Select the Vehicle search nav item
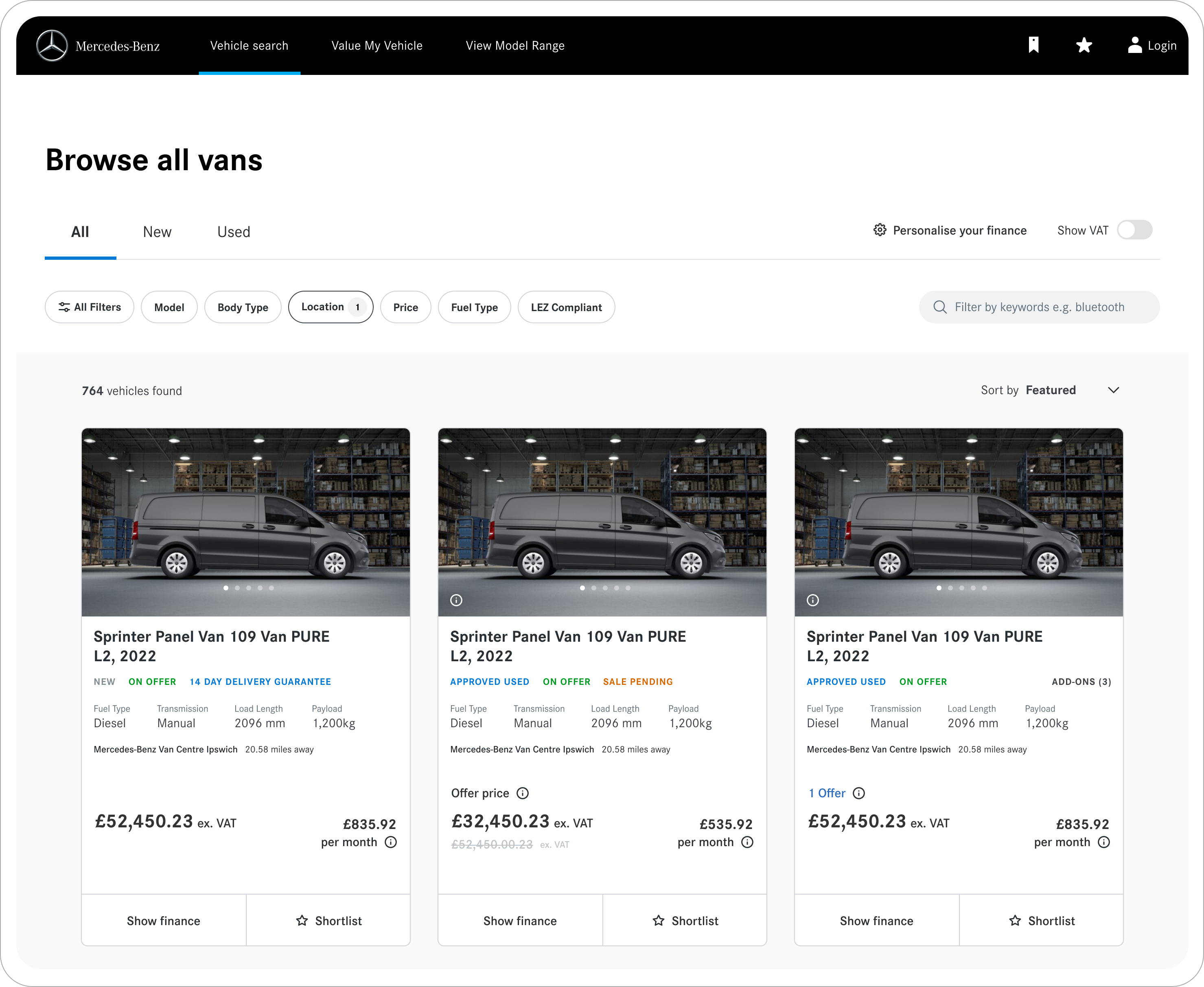Screen dimensions: 1204x987 250,46
